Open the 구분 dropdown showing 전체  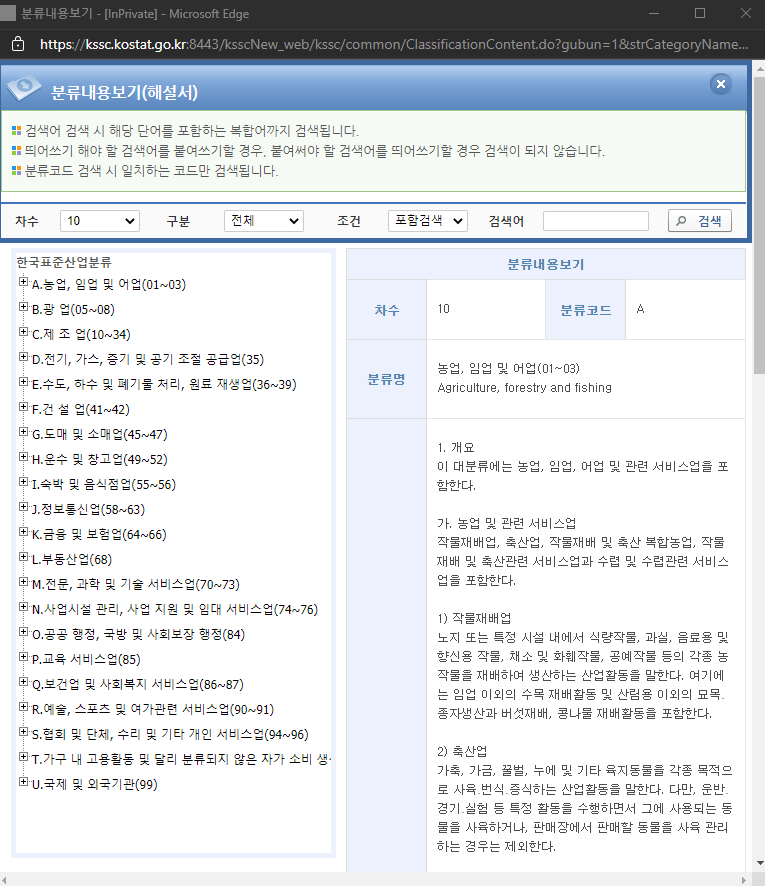(x=264, y=220)
